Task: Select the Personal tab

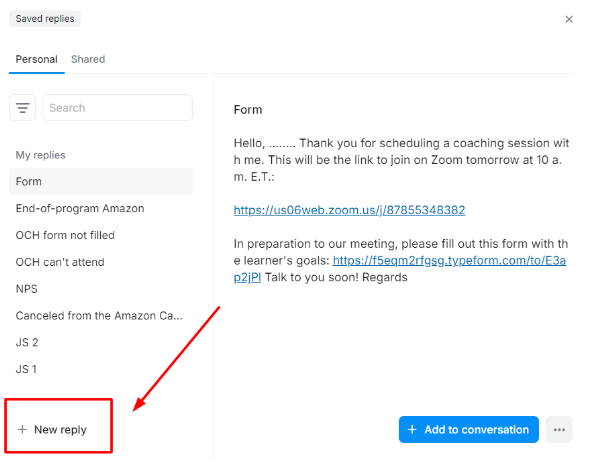Action: click(x=36, y=59)
